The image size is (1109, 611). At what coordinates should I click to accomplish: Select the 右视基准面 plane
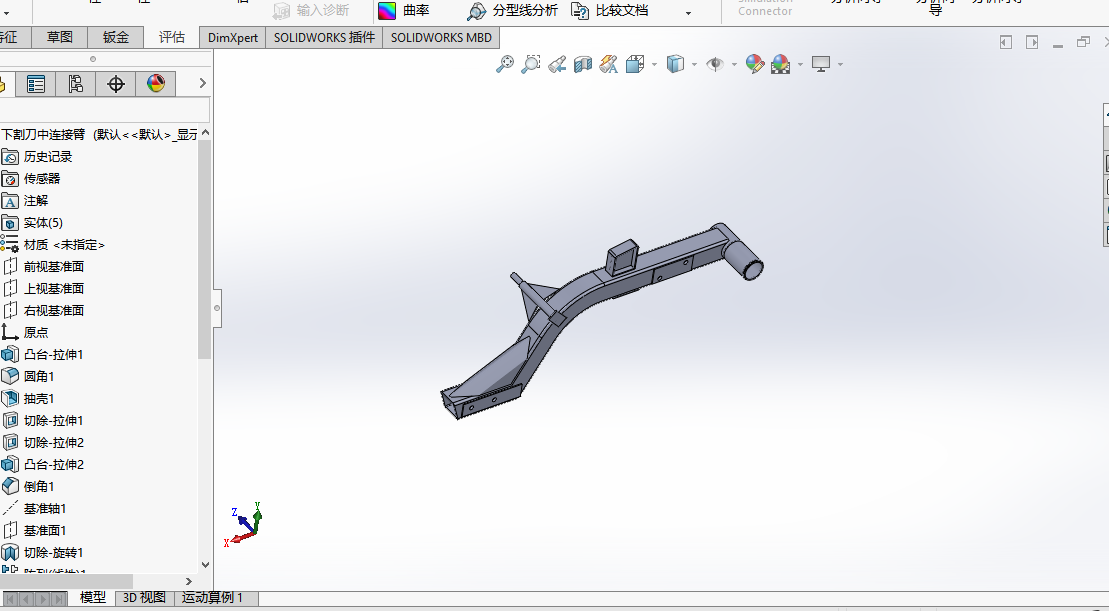point(54,310)
